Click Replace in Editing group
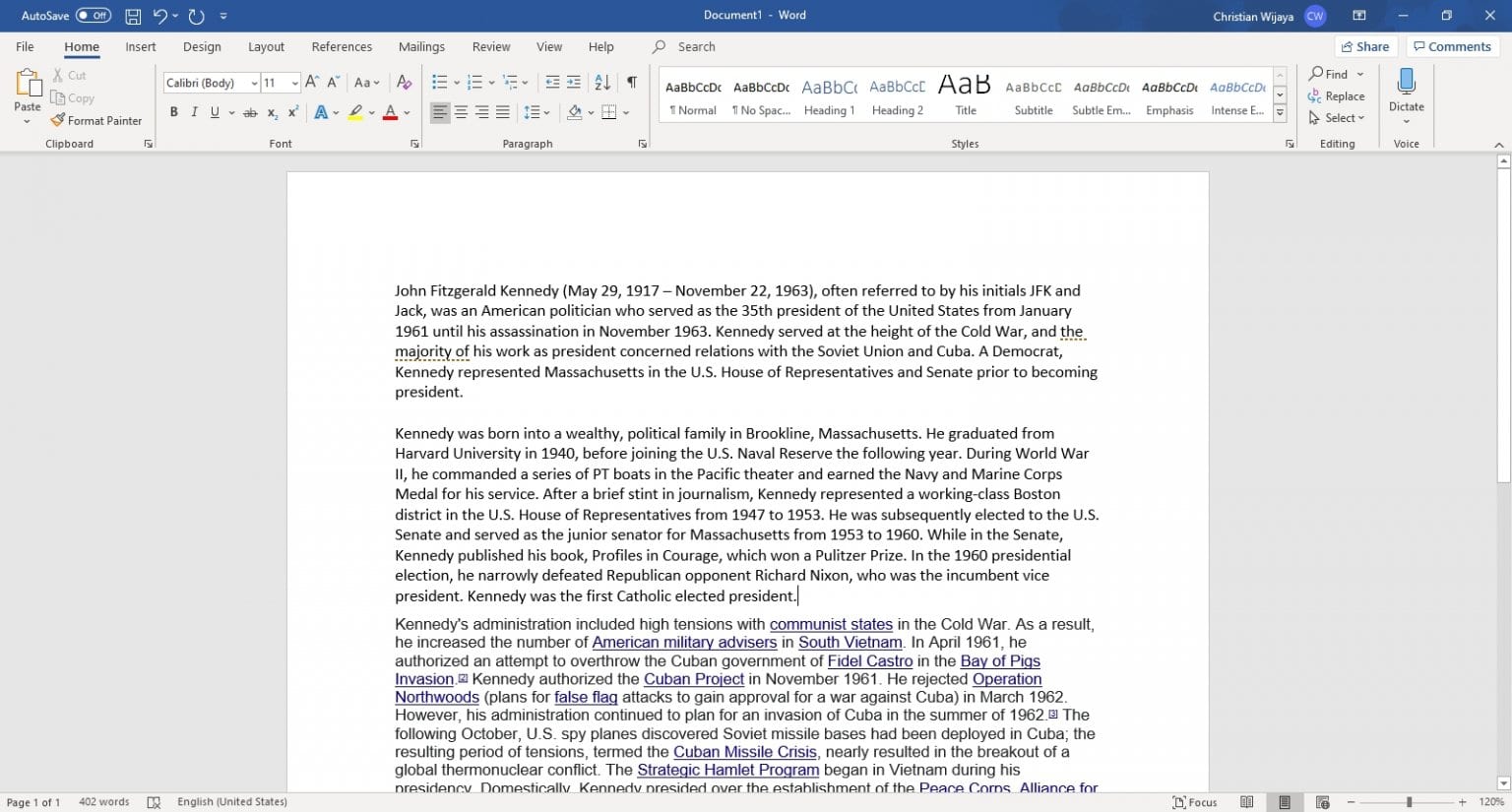This screenshot has height=812, width=1512. click(1336, 96)
